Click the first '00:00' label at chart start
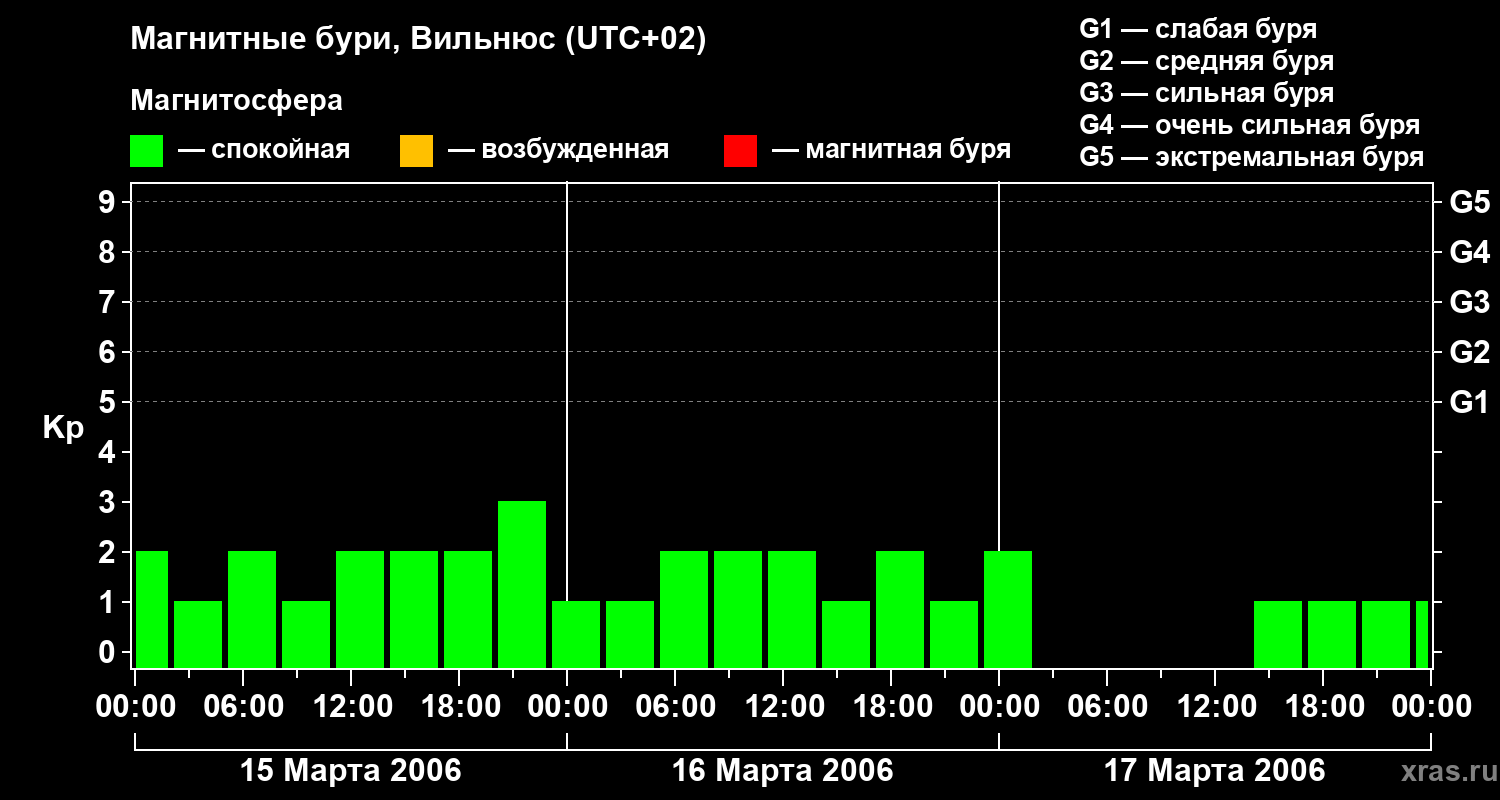The image size is (1500, 800). point(136,706)
